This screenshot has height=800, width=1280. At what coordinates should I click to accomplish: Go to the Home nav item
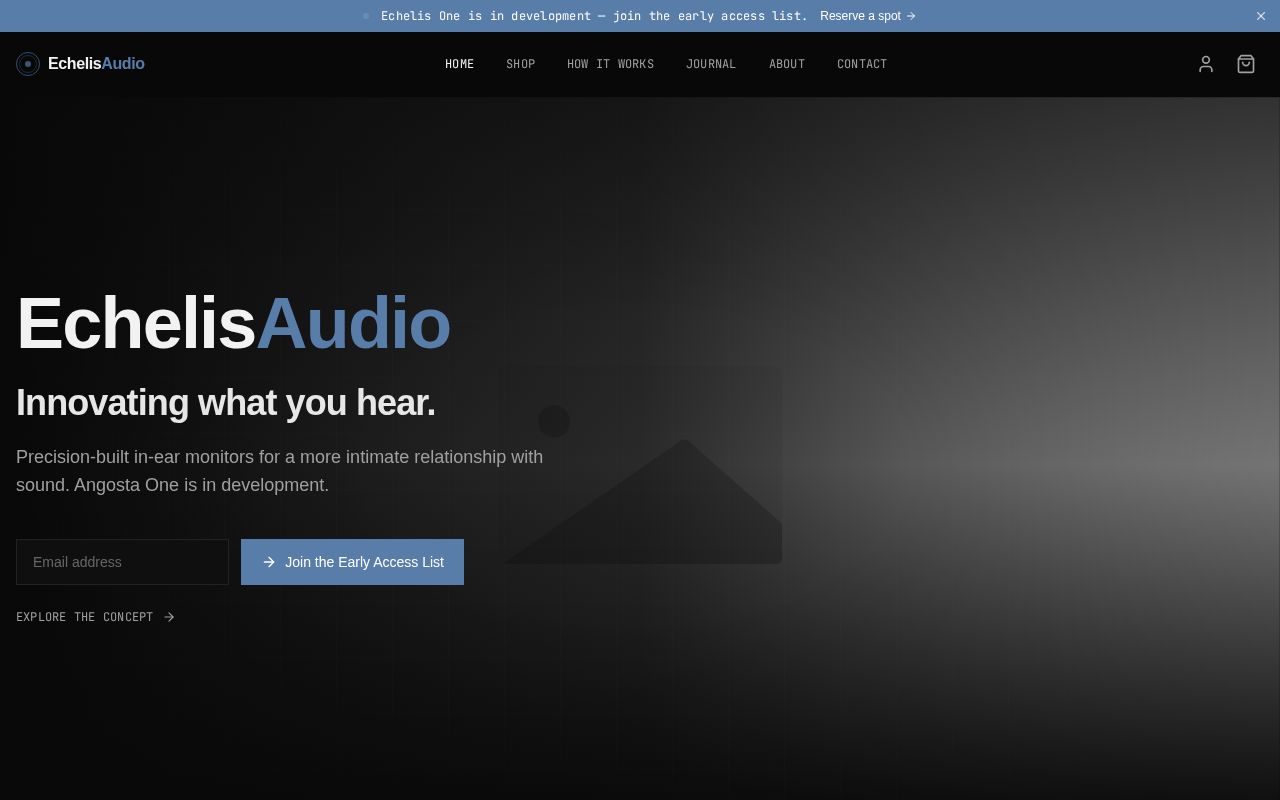coord(460,64)
